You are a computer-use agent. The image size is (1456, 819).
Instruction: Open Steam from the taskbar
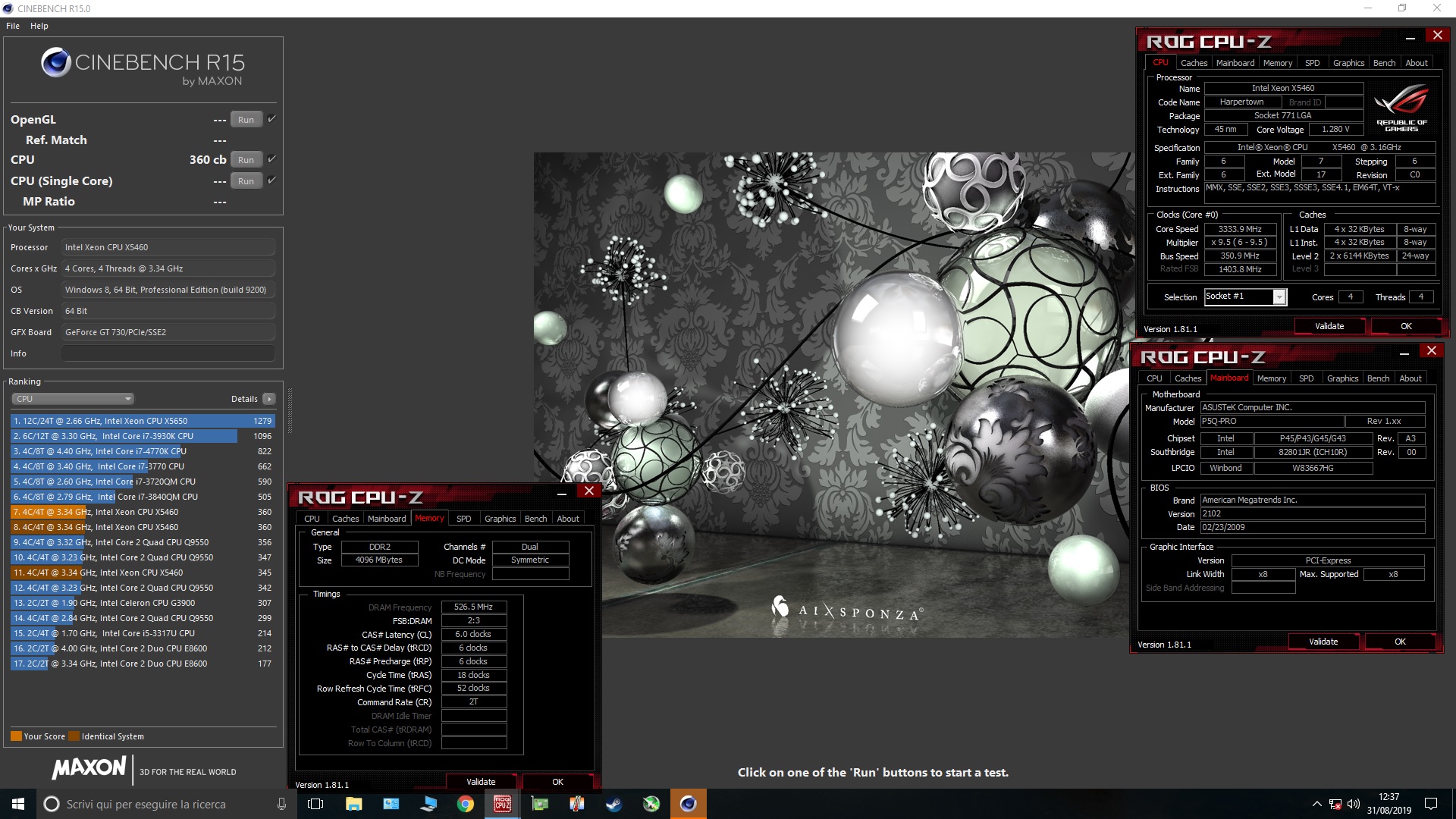pyautogui.click(x=614, y=804)
